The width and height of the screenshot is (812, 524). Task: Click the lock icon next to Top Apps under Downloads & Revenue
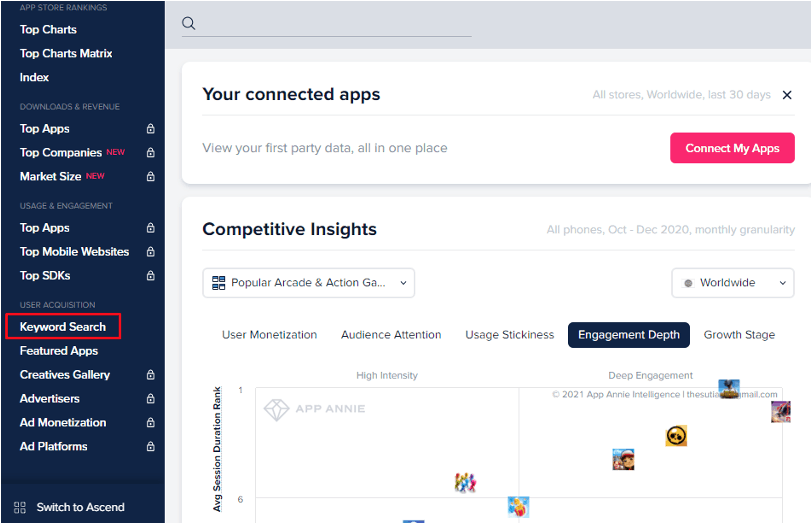click(x=151, y=128)
